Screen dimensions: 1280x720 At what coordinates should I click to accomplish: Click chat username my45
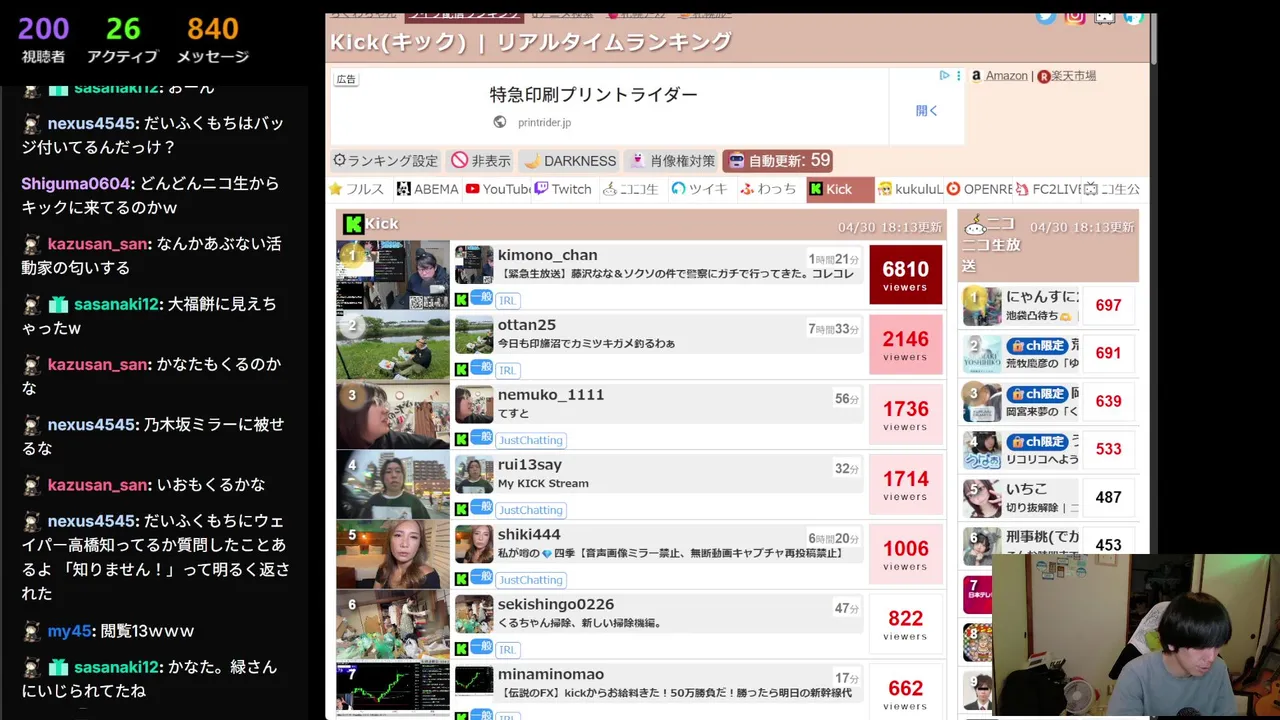[x=70, y=631]
